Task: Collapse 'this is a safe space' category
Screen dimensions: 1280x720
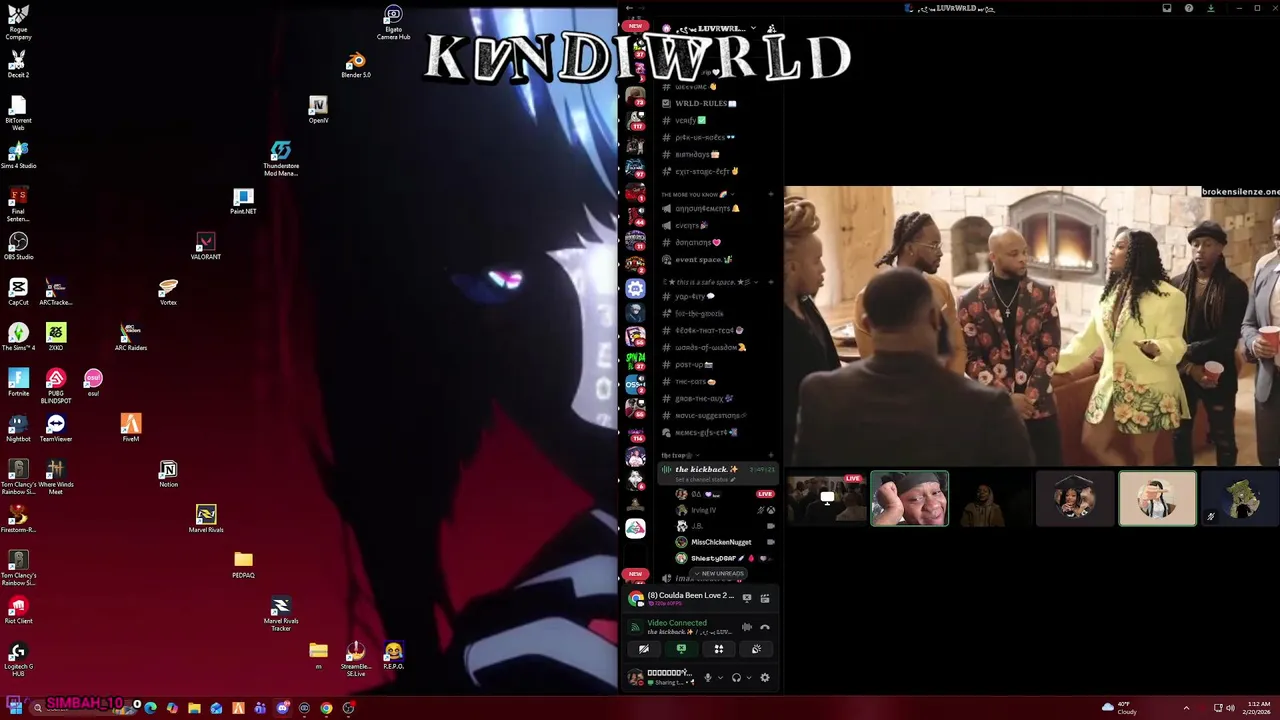Action: (712, 282)
